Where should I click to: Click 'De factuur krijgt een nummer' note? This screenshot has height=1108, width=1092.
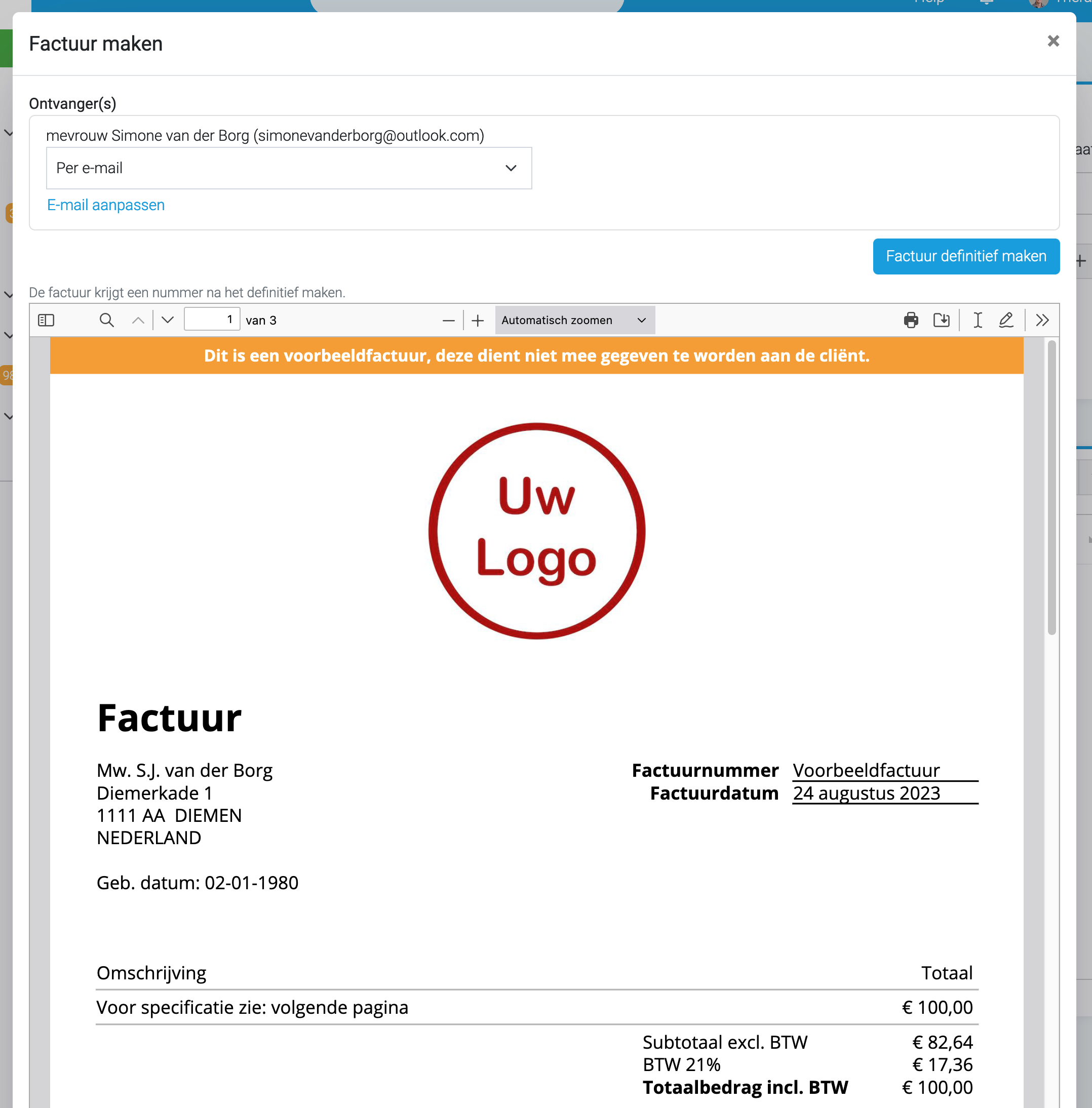[187, 293]
